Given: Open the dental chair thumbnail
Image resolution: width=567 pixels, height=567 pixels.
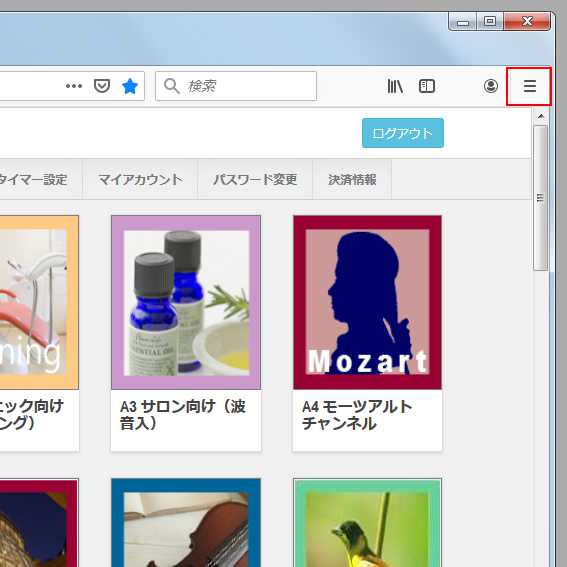Looking at the screenshot, I should point(39,302).
